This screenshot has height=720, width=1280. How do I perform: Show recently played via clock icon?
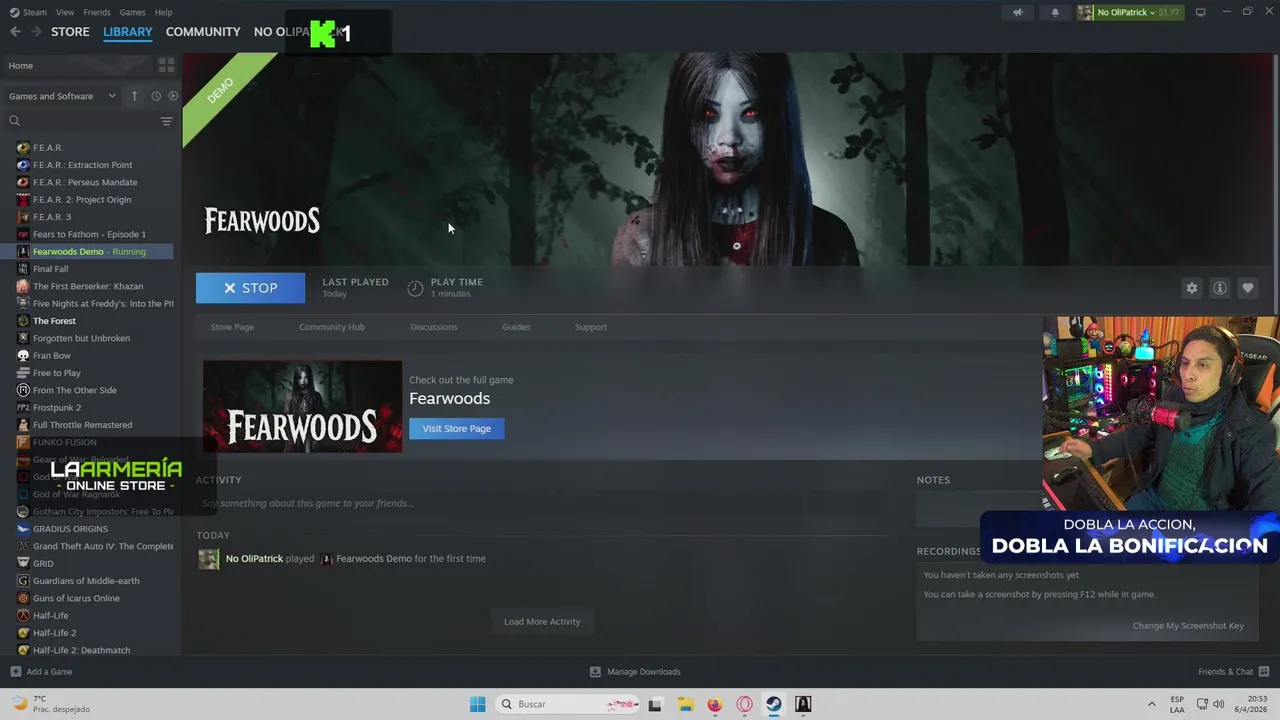tap(156, 96)
